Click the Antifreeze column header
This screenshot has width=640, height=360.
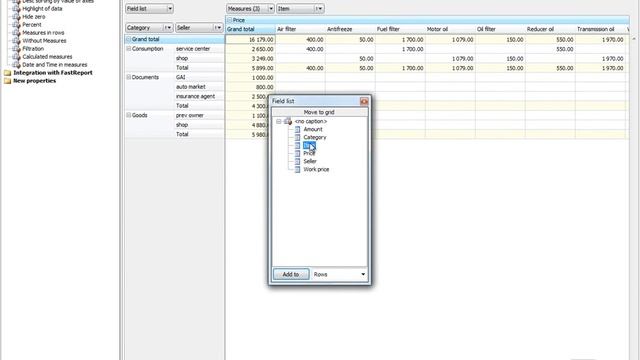coord(350,29)
